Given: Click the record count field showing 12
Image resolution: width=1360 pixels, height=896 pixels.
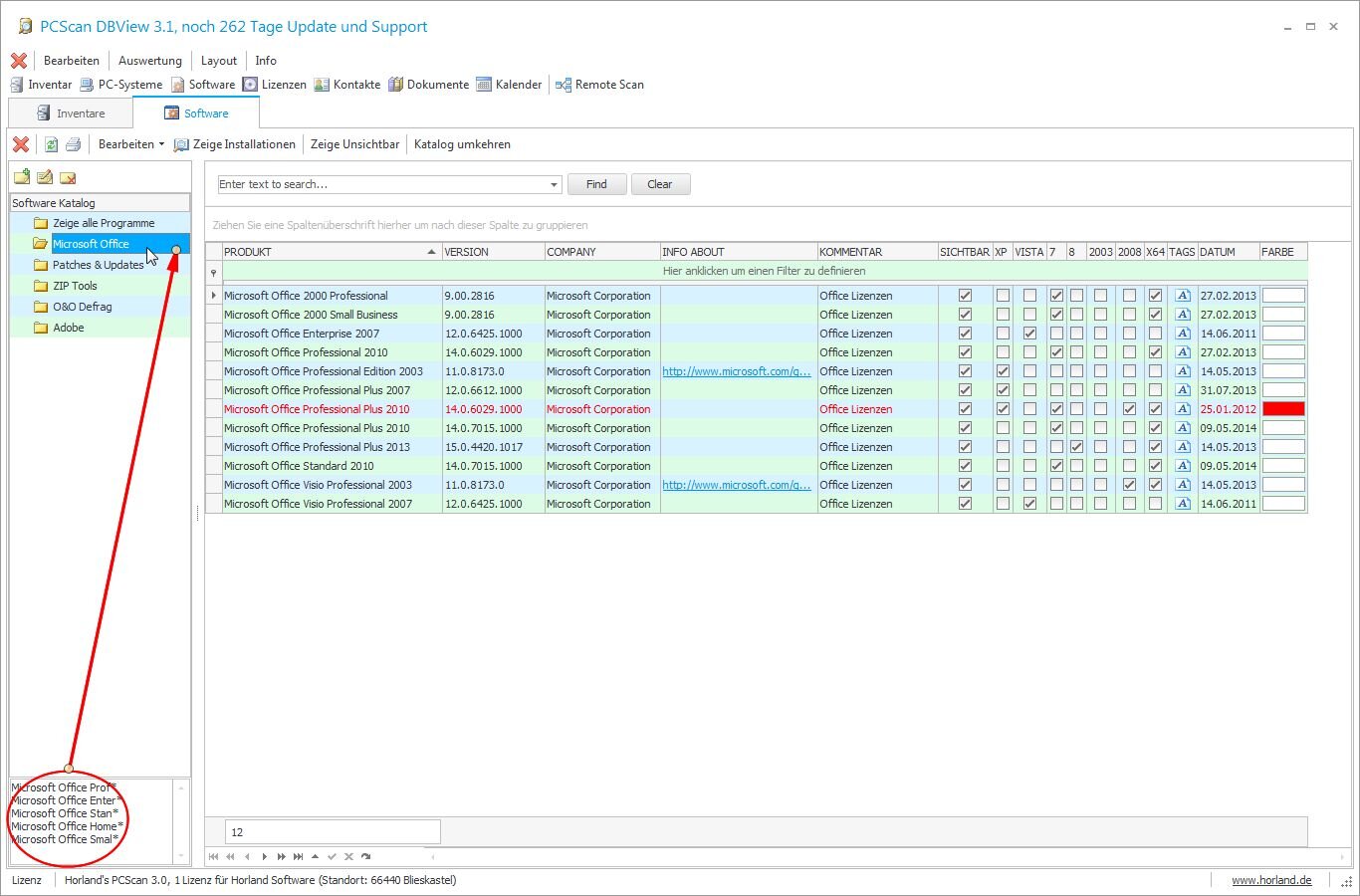Looking at the screenshot, I should (334, 832).
